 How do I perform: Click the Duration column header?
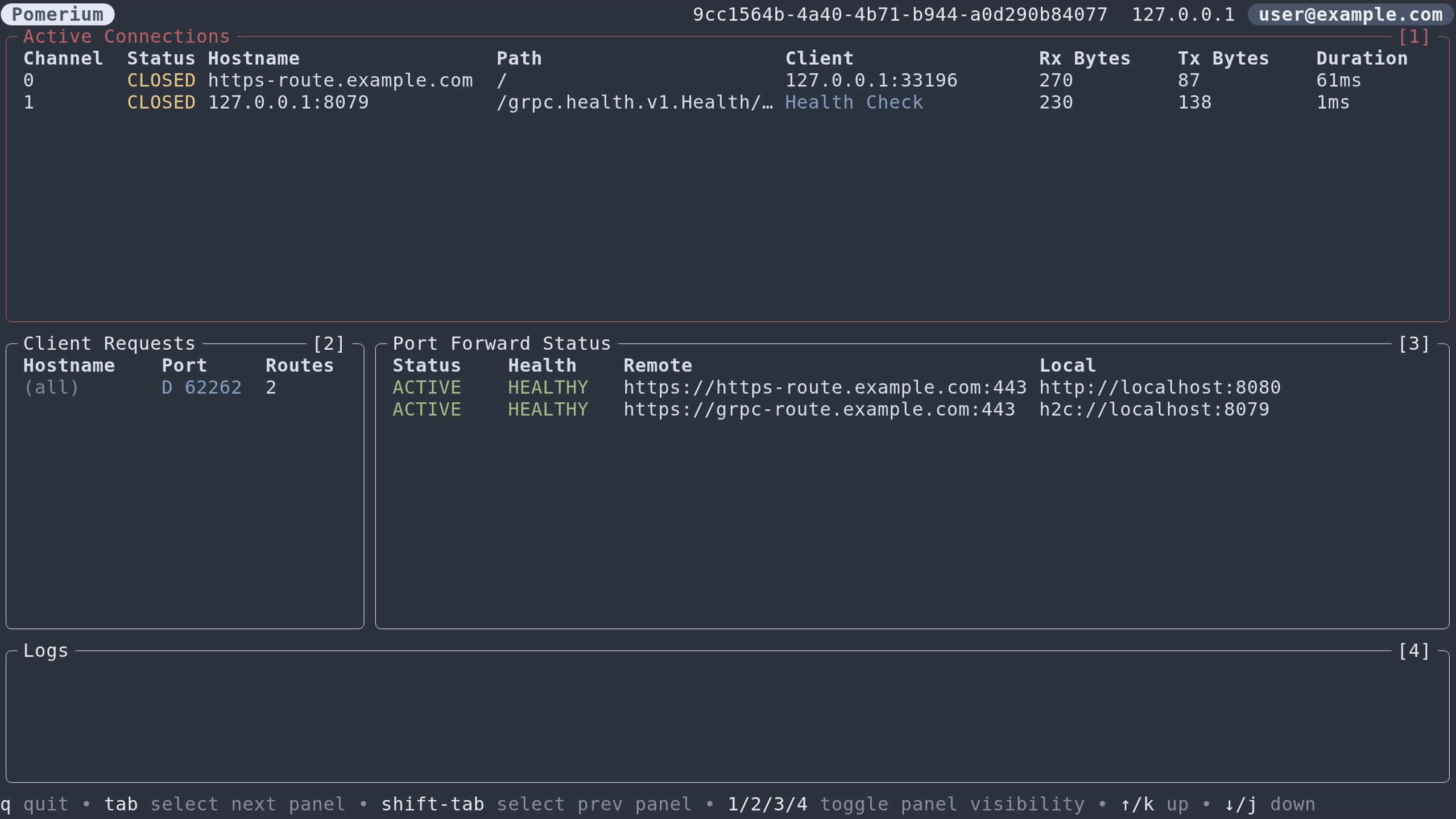tap(1362, 58)
